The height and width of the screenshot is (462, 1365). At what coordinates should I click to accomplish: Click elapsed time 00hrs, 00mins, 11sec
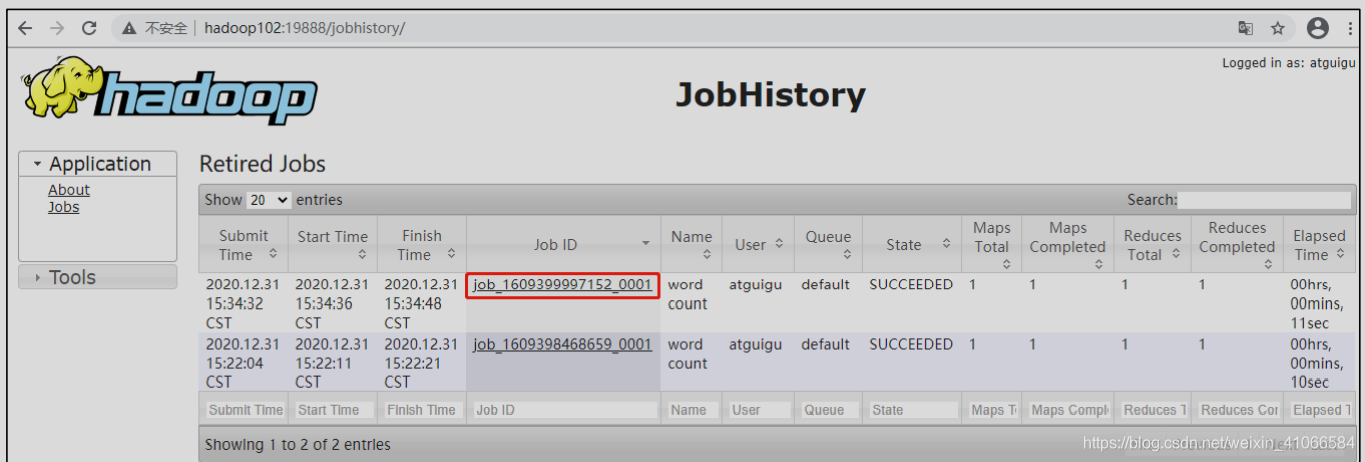(1317, 304)
